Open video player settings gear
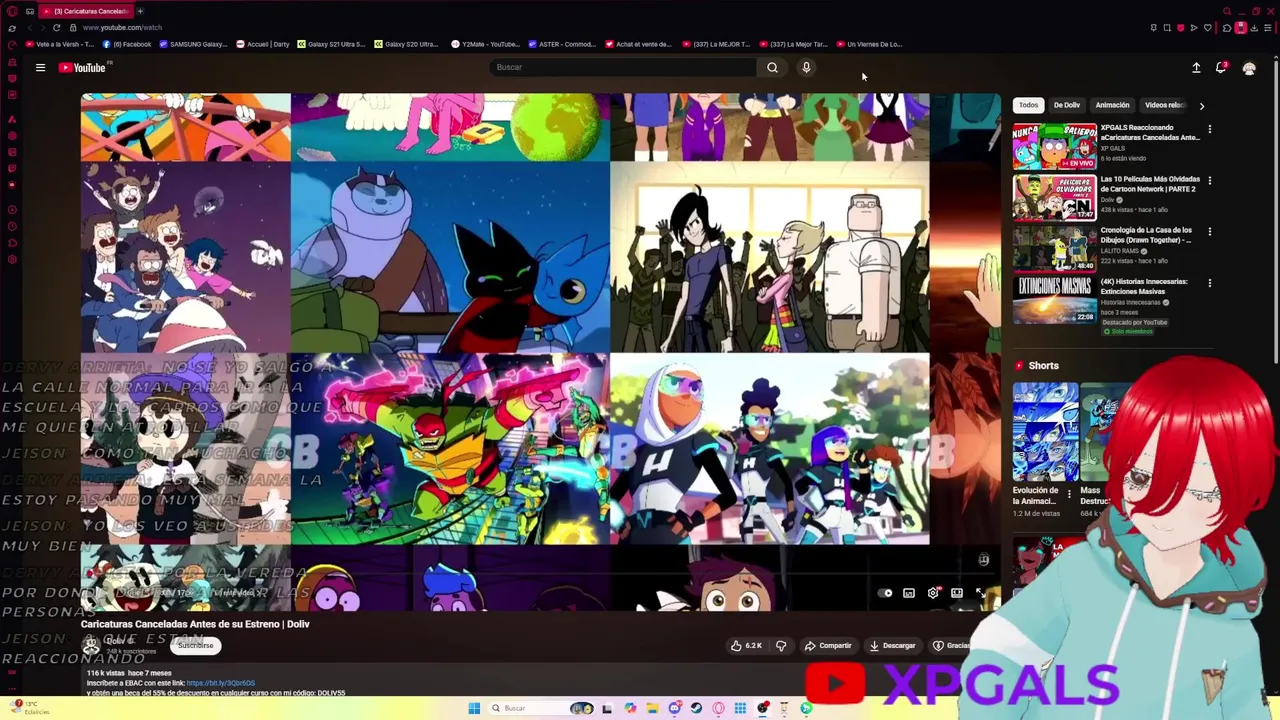The image size is (1280, 720). point(933,593)
